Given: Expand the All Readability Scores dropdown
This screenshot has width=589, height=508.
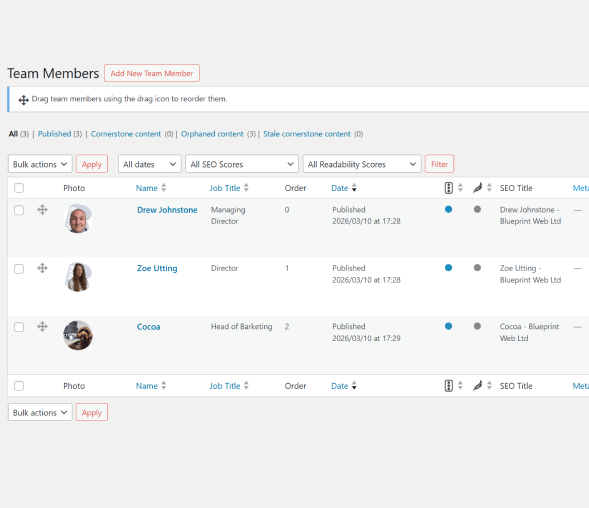Looking at the screenshot, I should [362, 164].
